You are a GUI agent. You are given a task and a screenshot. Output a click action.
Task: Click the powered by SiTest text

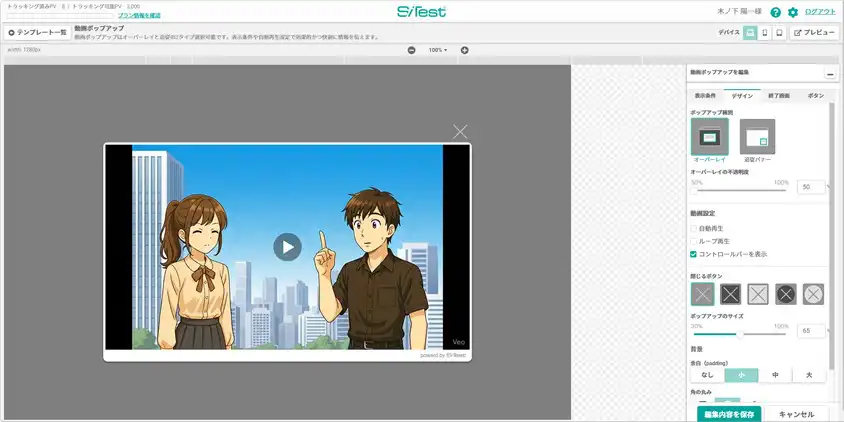tap(443, 356)
